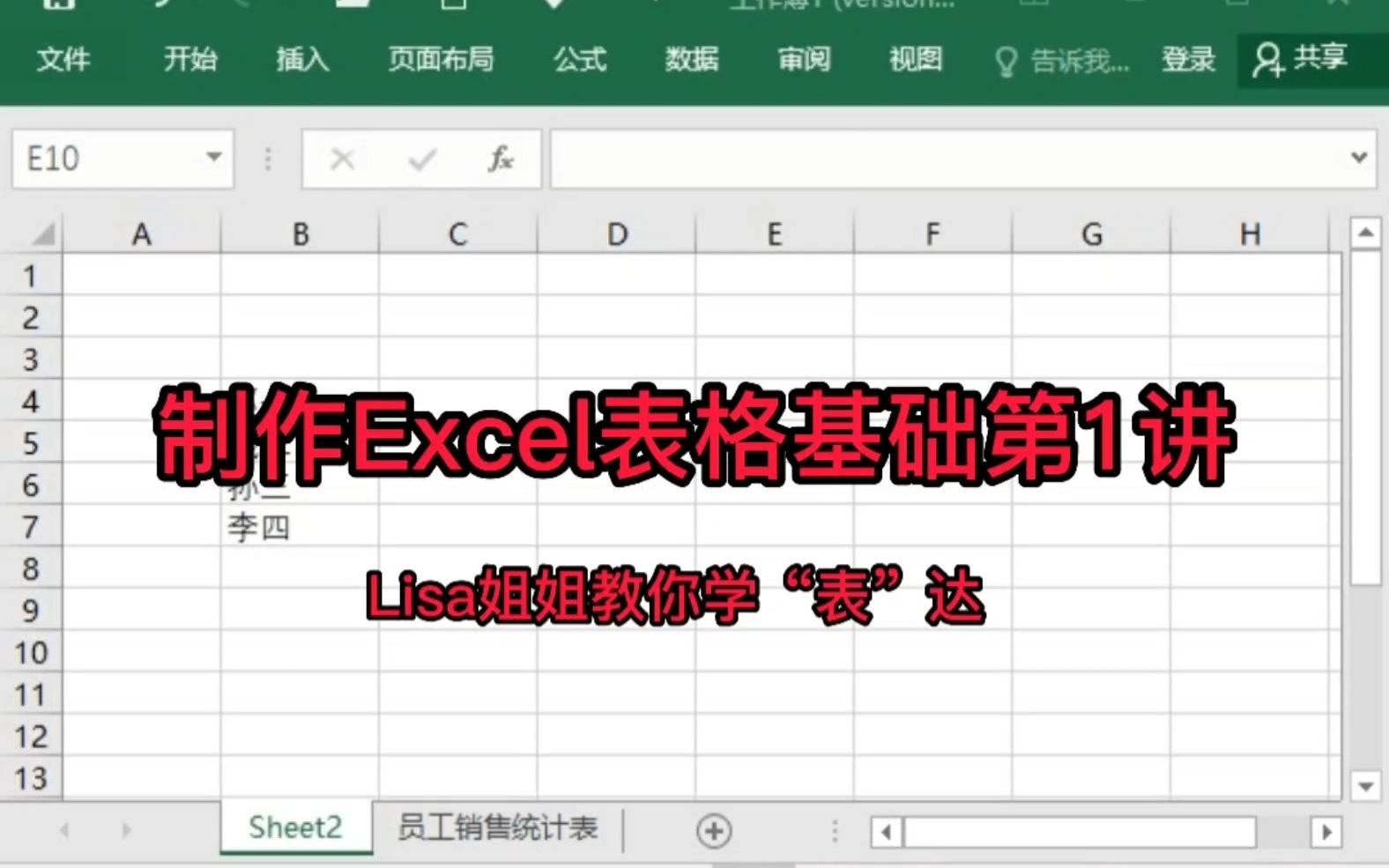Select column D header
1389x868 pixels.
[x=616, y=234]
